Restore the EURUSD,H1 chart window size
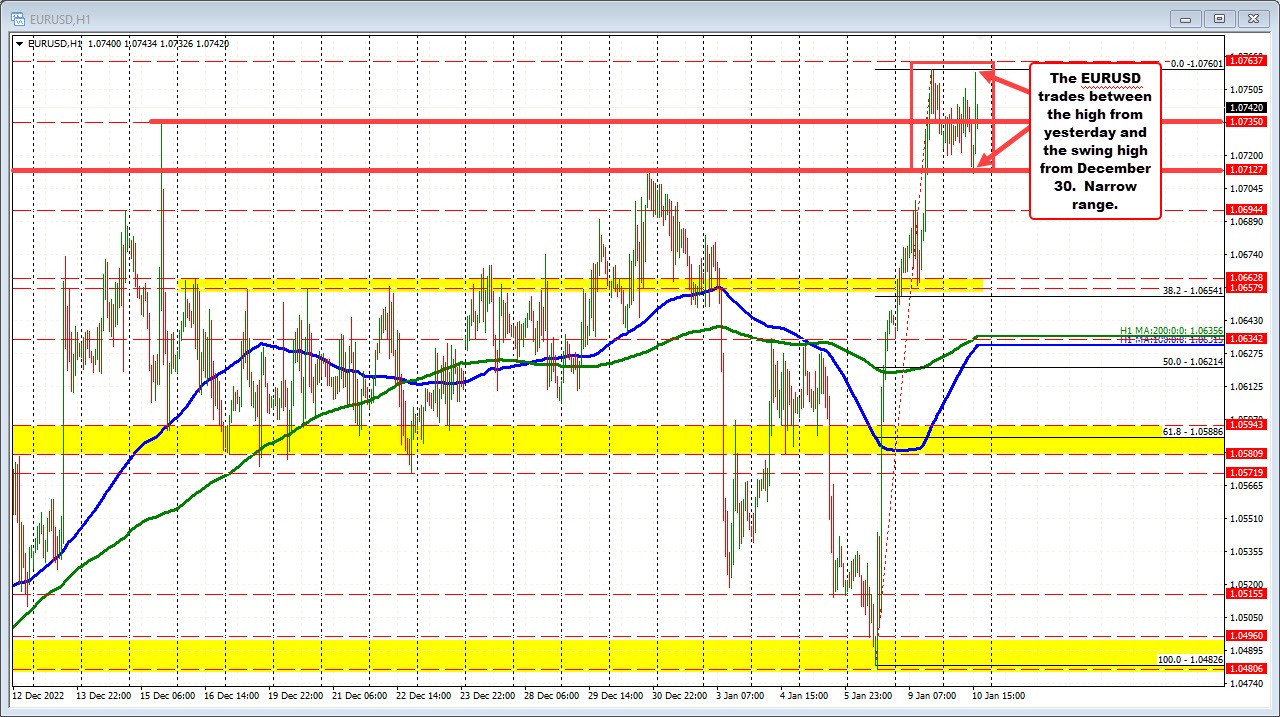The width and height of the screenshot is (1280, 717). pos(1219,18)
